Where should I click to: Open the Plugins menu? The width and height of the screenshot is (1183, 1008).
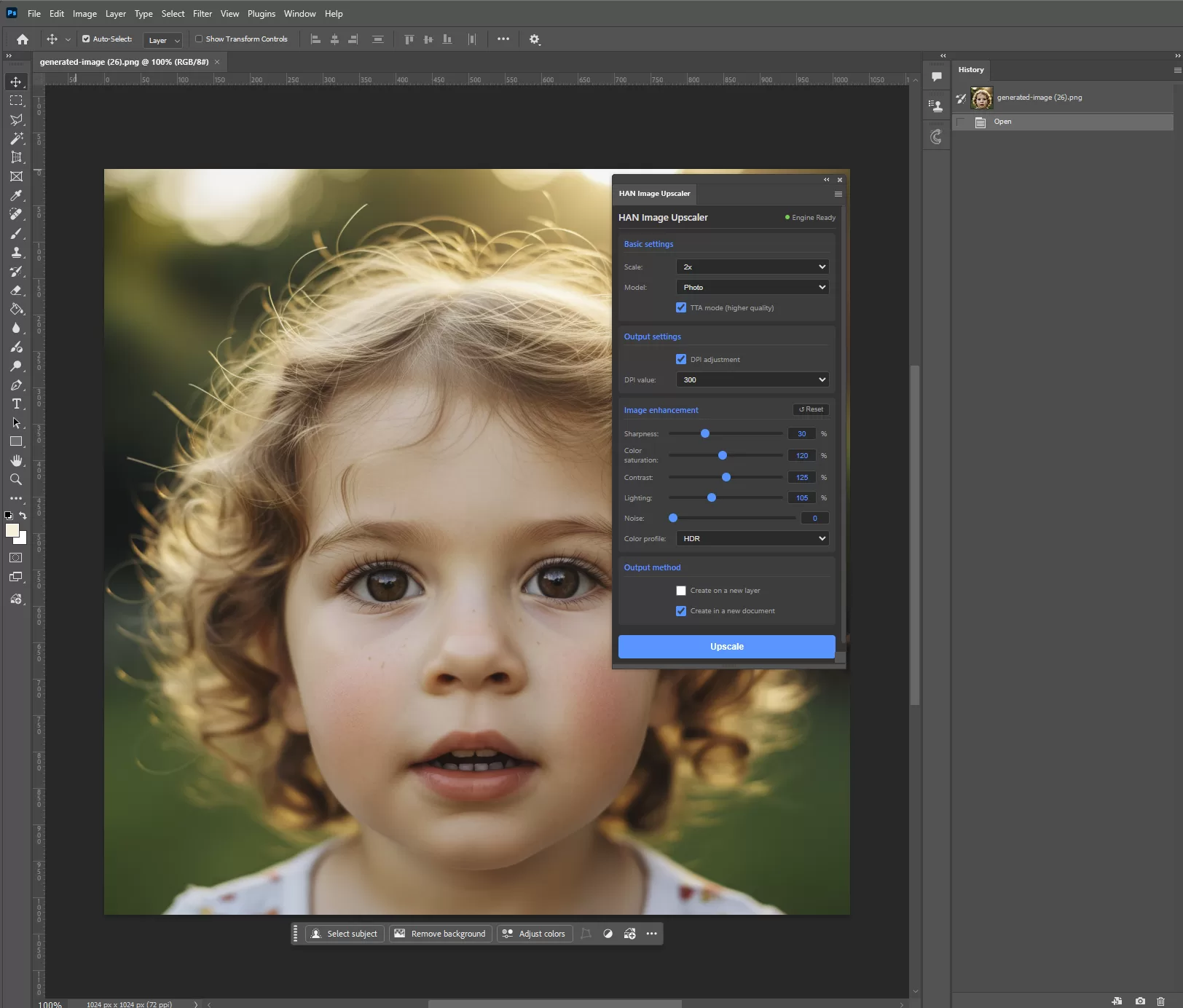(261, 14)
